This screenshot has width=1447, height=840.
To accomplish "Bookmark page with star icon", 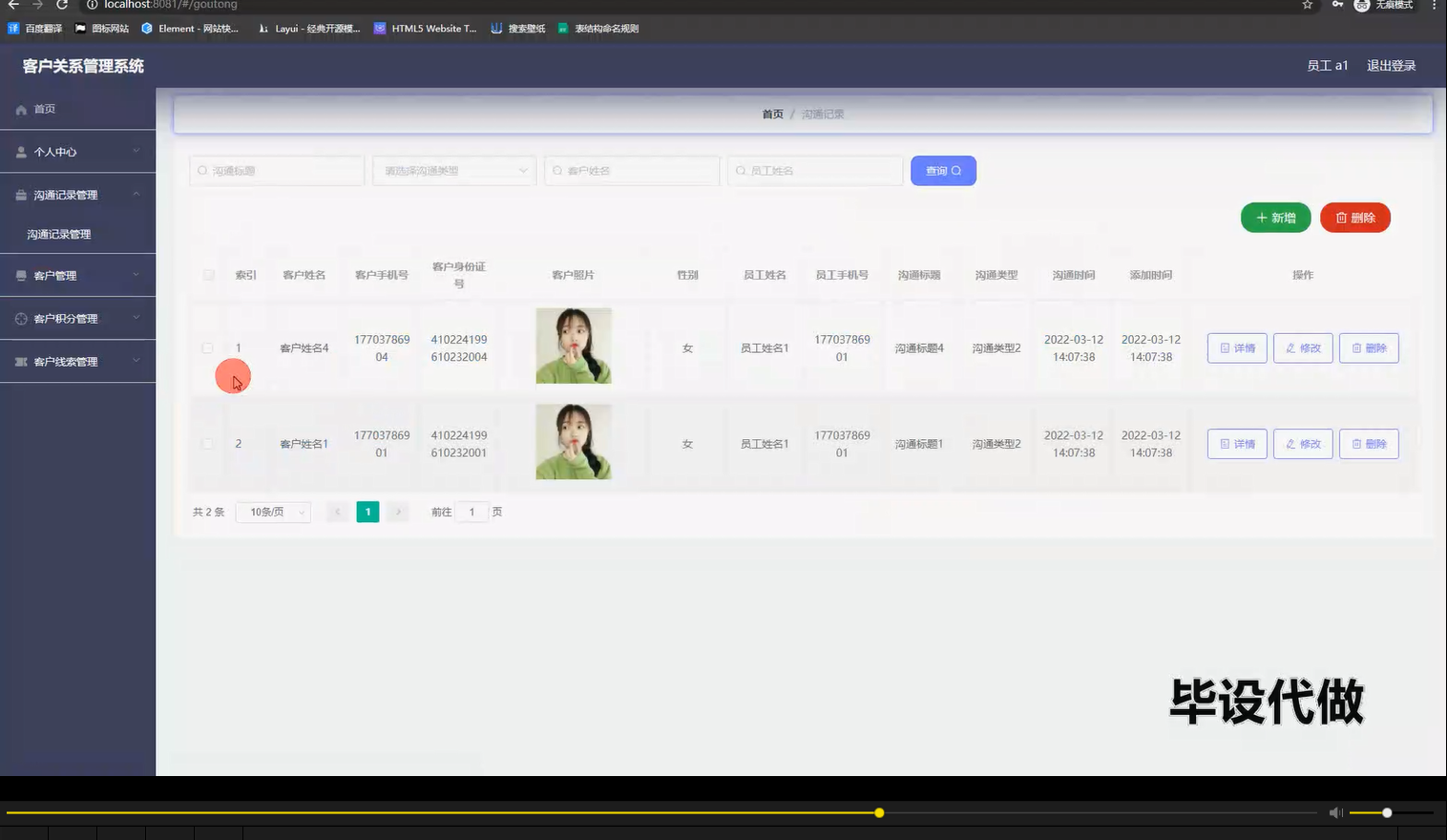I will click(x=1308, y=5).
